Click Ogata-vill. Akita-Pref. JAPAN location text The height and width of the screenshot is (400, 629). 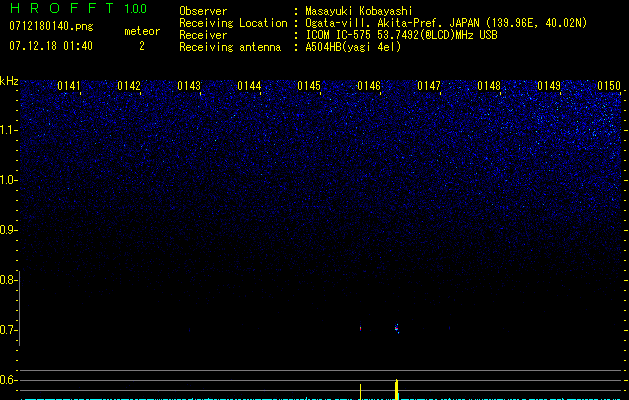(446, 23)
